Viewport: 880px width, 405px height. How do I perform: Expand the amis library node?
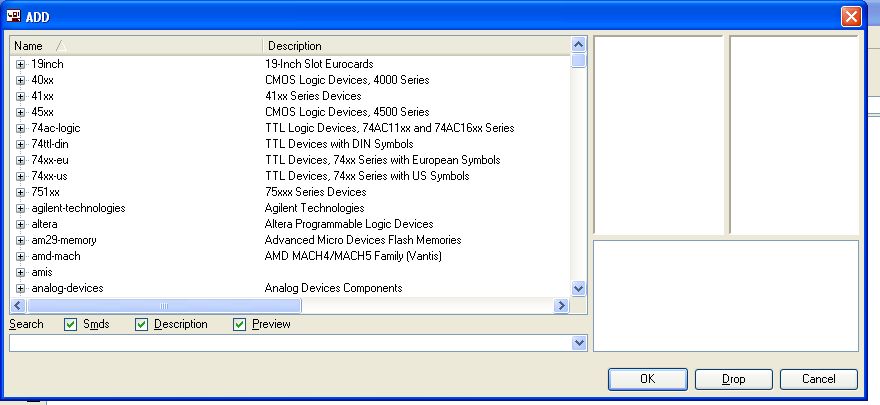click(x=21, y=273)
